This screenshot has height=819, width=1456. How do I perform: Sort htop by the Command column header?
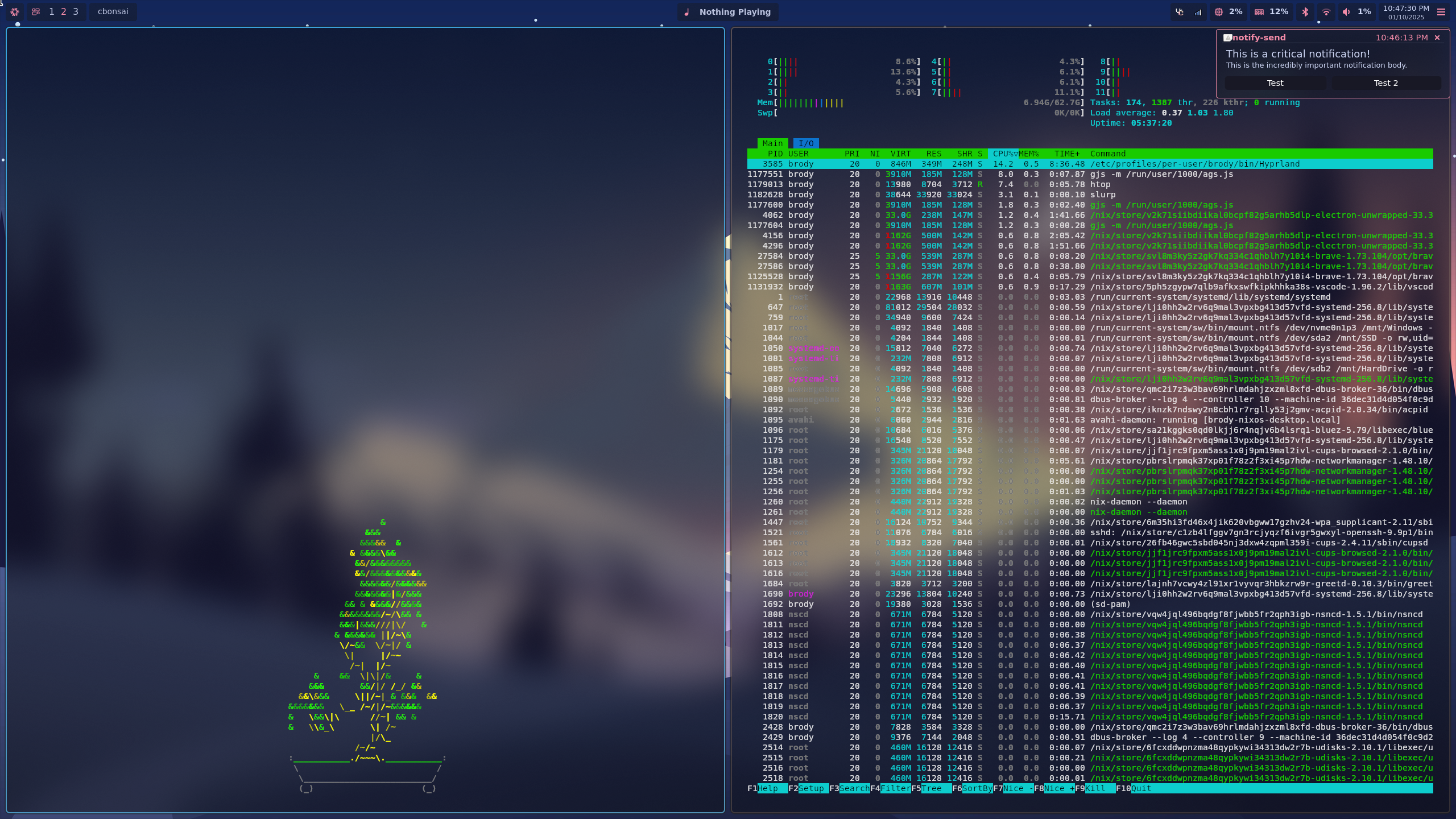point(1108,154)
